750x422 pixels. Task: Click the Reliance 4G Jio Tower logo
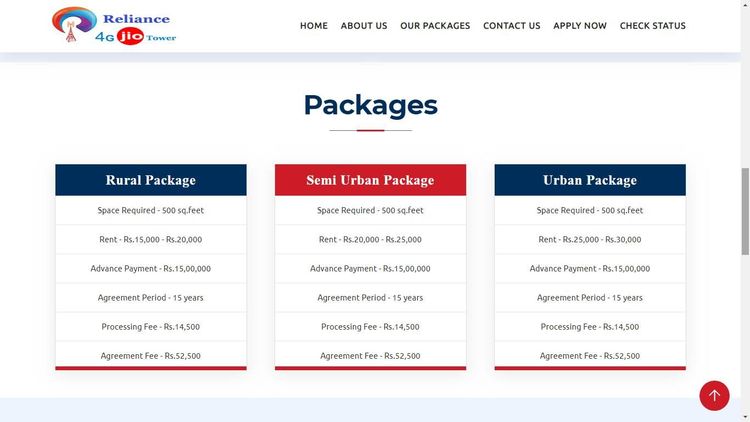pos(113,26)
